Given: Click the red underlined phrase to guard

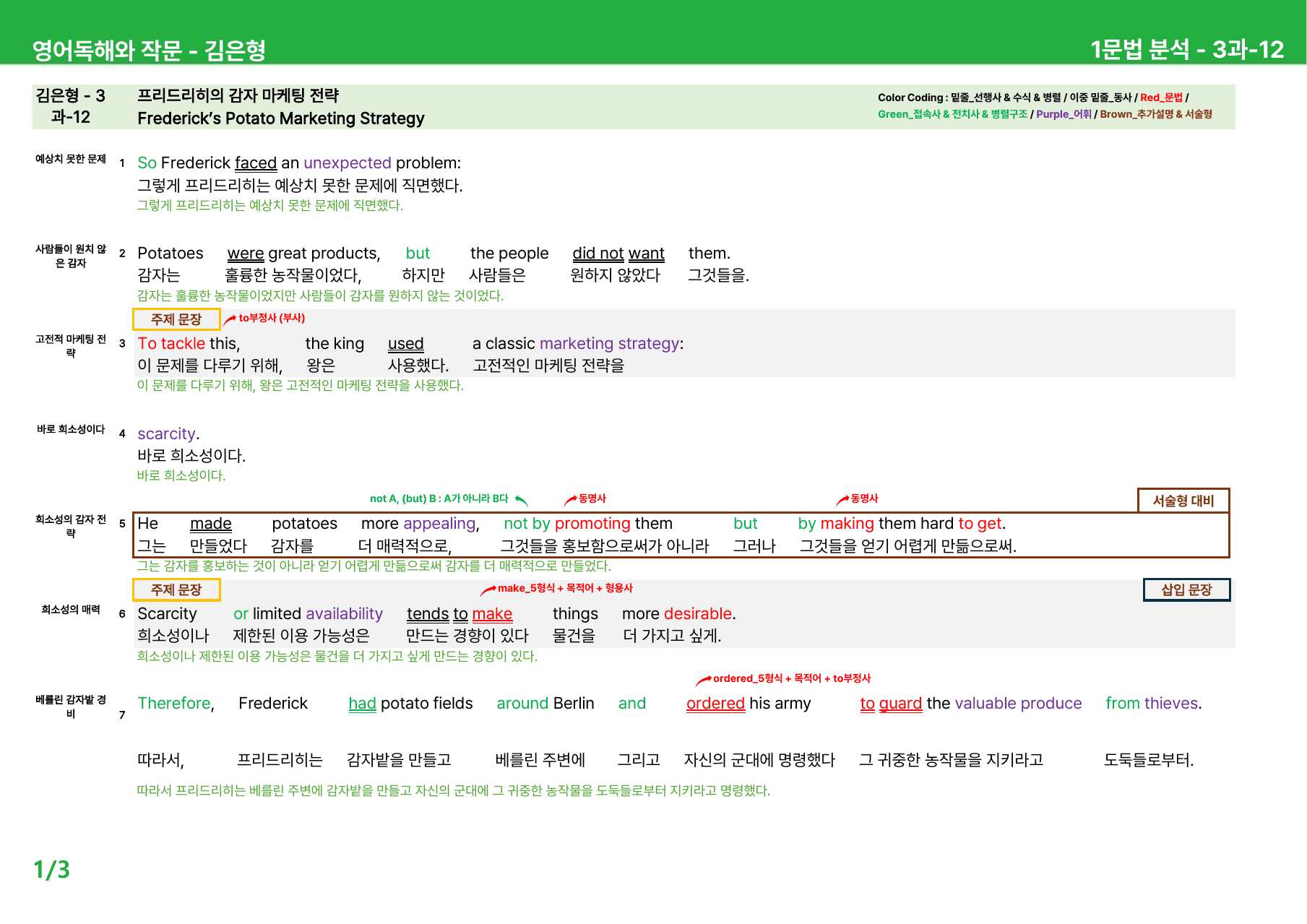Looking at the screenshot, I should pyautogui.click(x=891, y=704).
